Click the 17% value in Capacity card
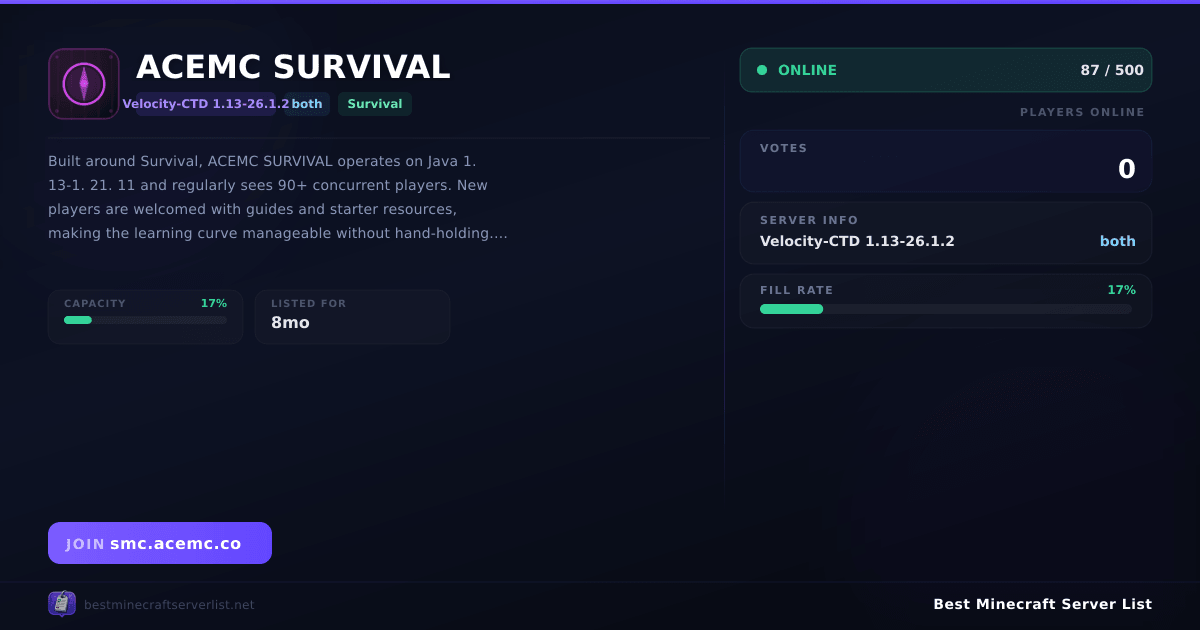The image size is (1200, 630). pos(214,303)
